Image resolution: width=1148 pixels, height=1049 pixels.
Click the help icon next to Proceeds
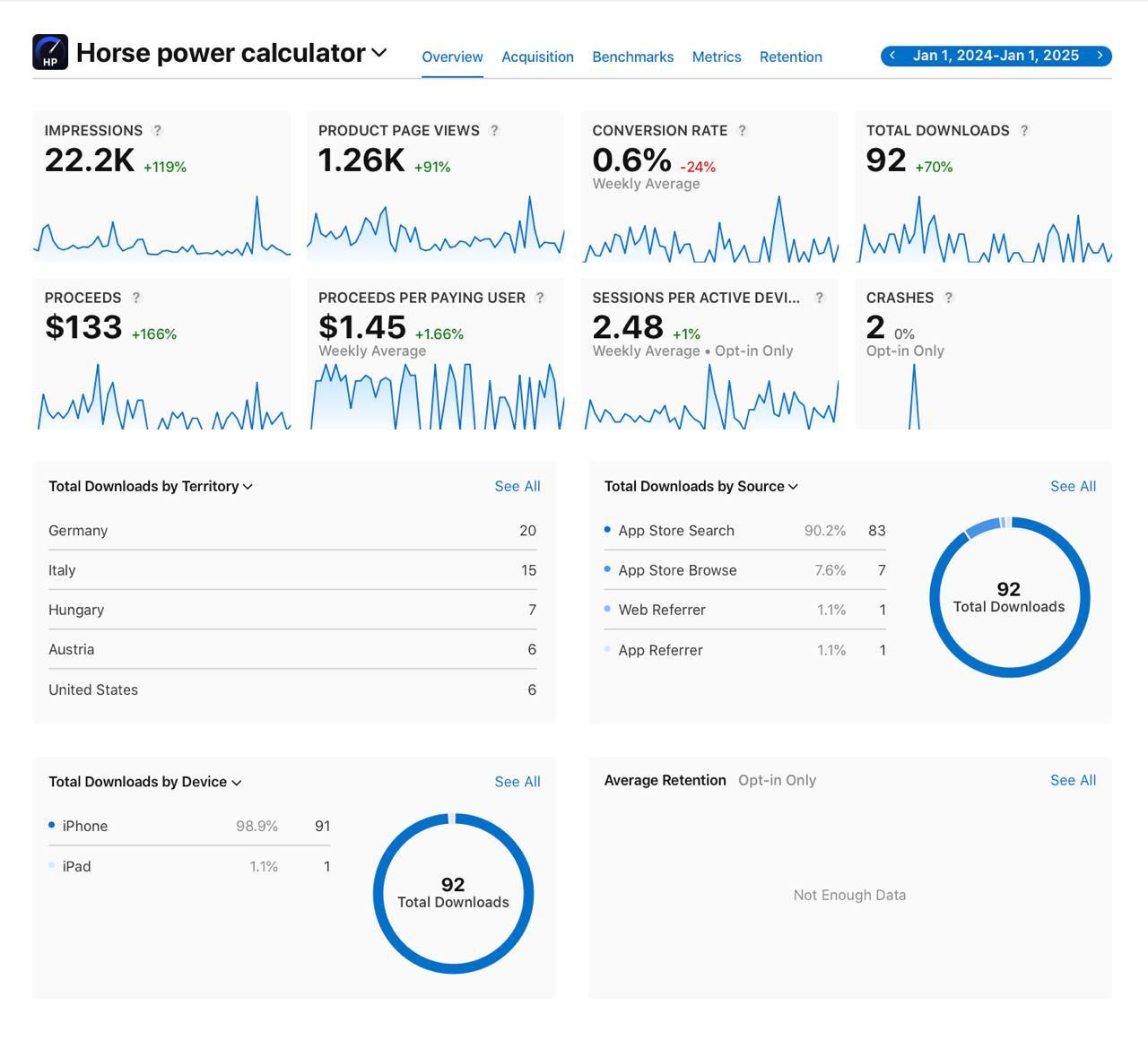coord(136,298)
